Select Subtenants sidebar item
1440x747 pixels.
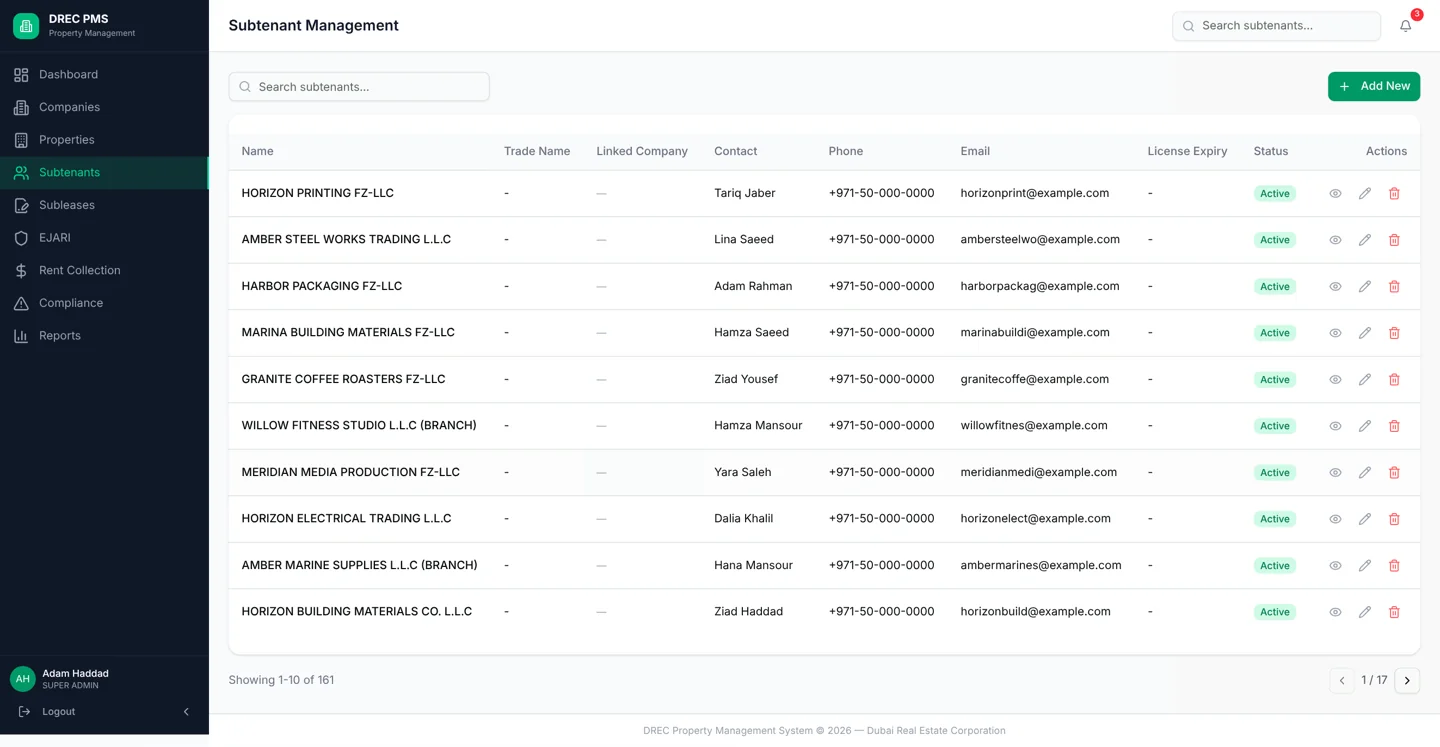pos(104,173)
